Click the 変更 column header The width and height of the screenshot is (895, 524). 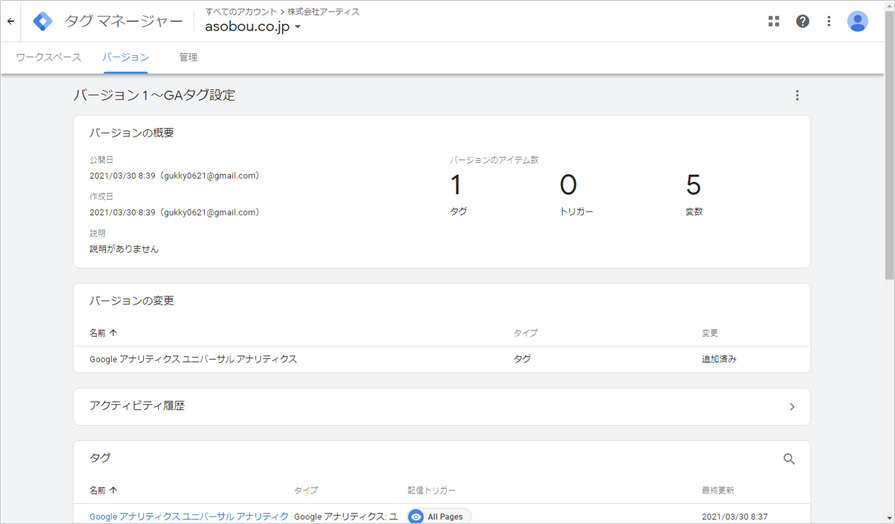[x=709, y=333]
